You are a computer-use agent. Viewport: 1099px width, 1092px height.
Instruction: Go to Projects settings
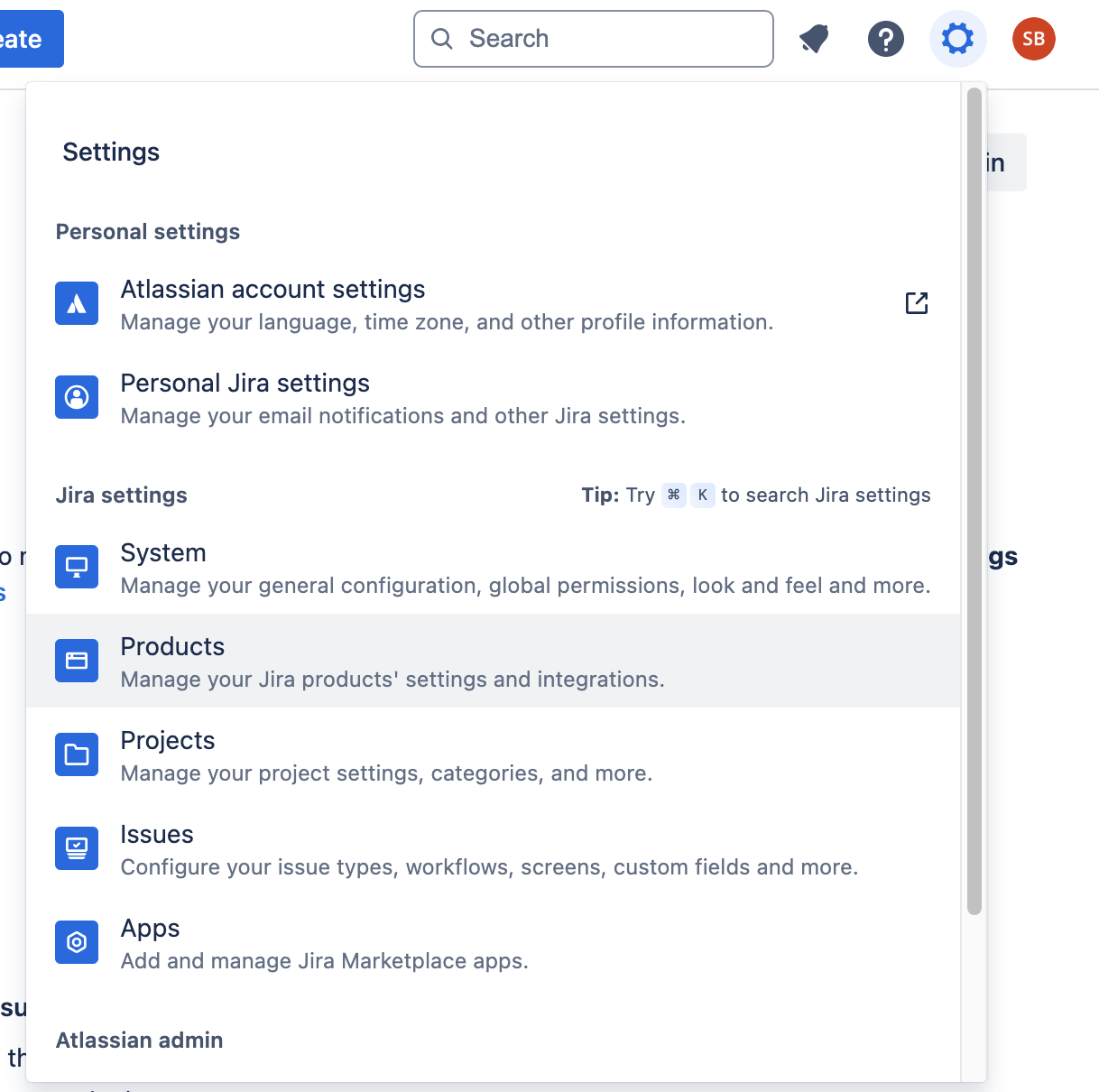click(168, 741)
